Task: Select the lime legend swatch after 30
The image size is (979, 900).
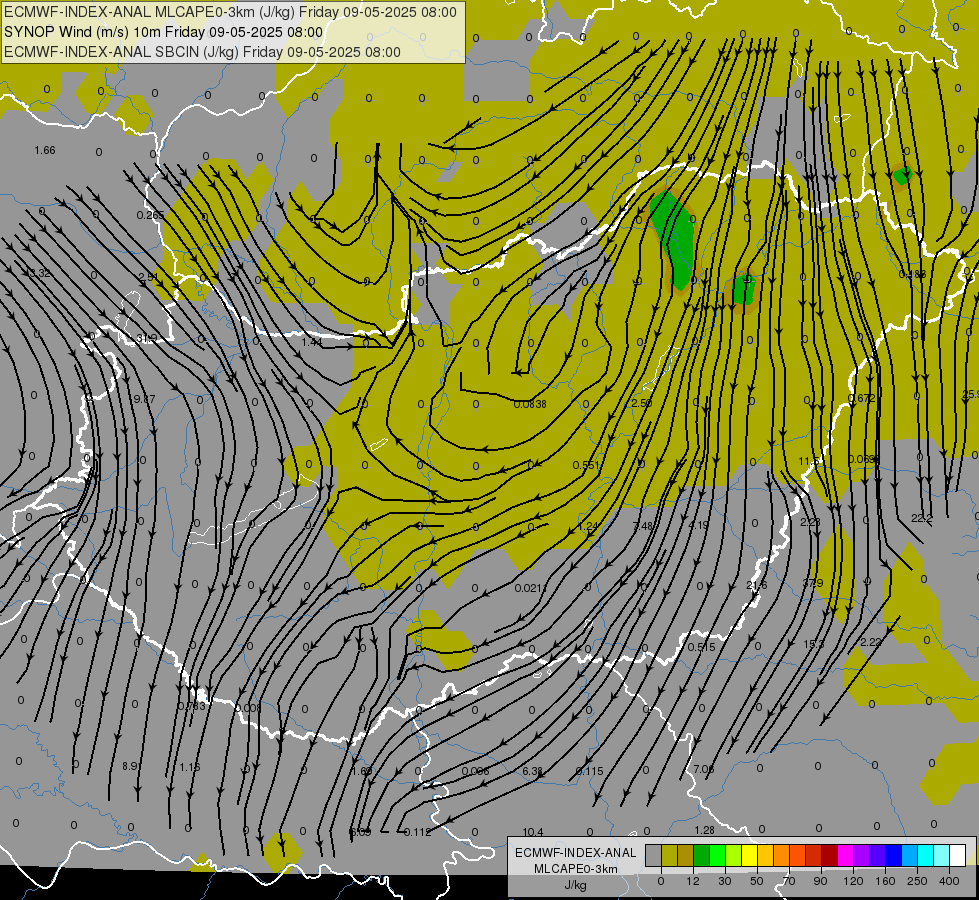Action: [x=734, y=856]
